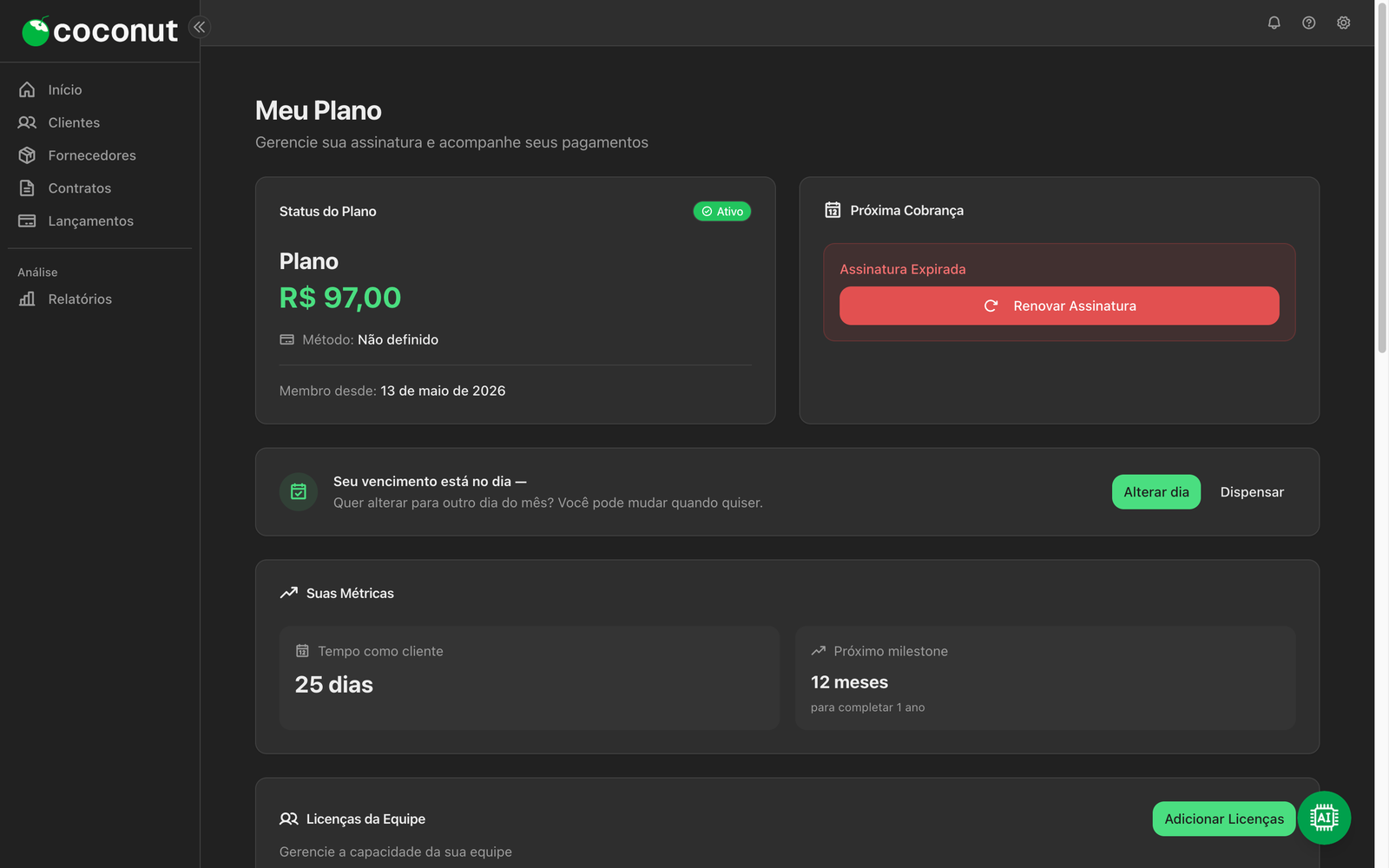
Task: Click 'Seu vencimento está no dia' text
Action: (x=422, y=481)
